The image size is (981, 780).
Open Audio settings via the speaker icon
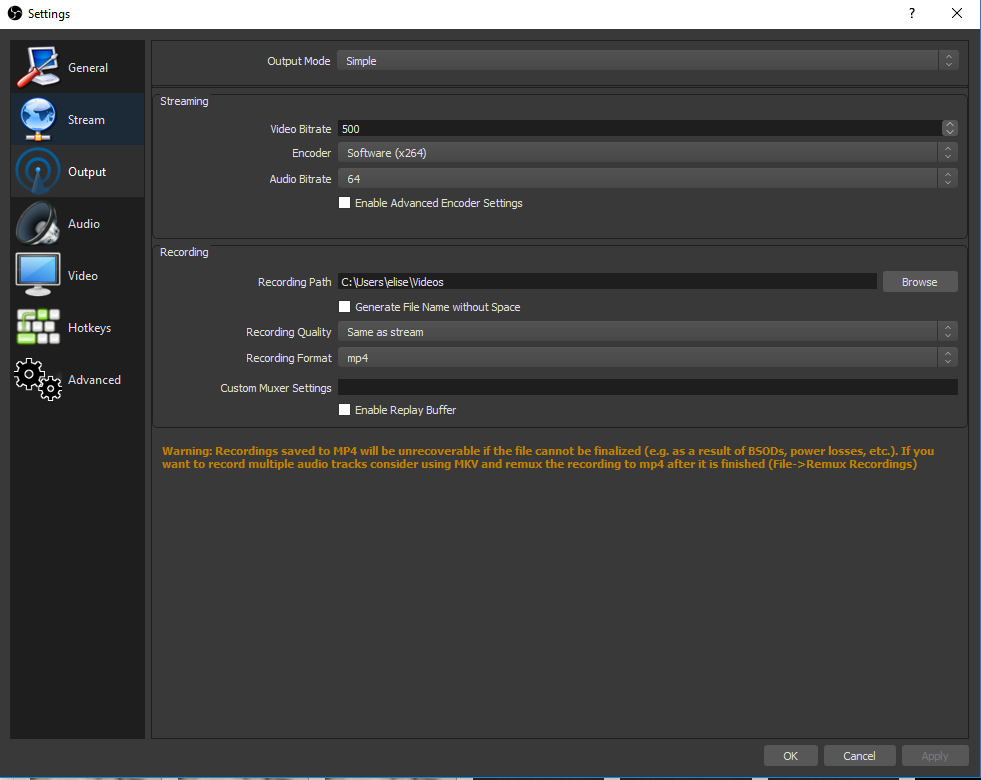pos(38,223)
